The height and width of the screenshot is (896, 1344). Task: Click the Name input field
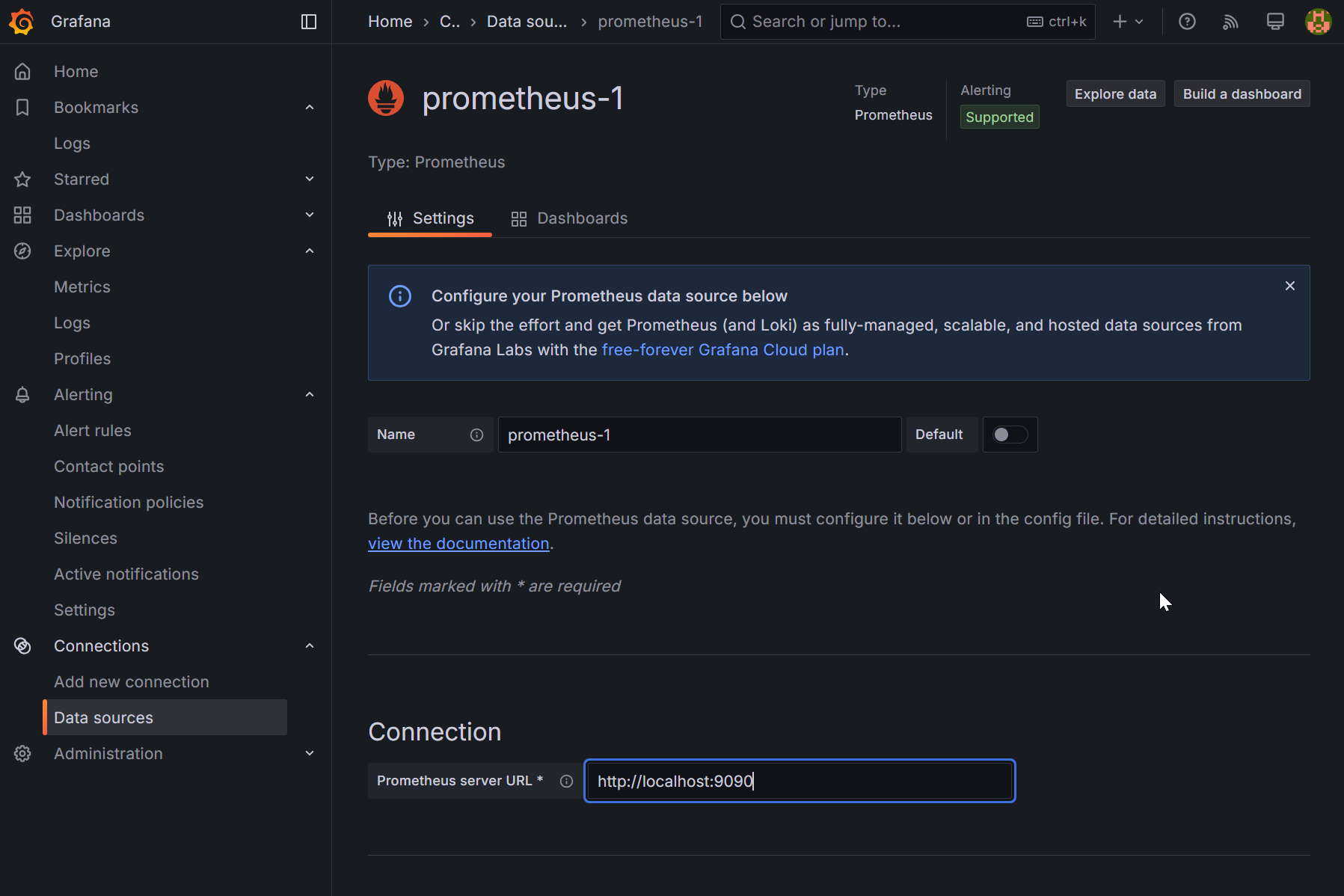pos(699,435)
